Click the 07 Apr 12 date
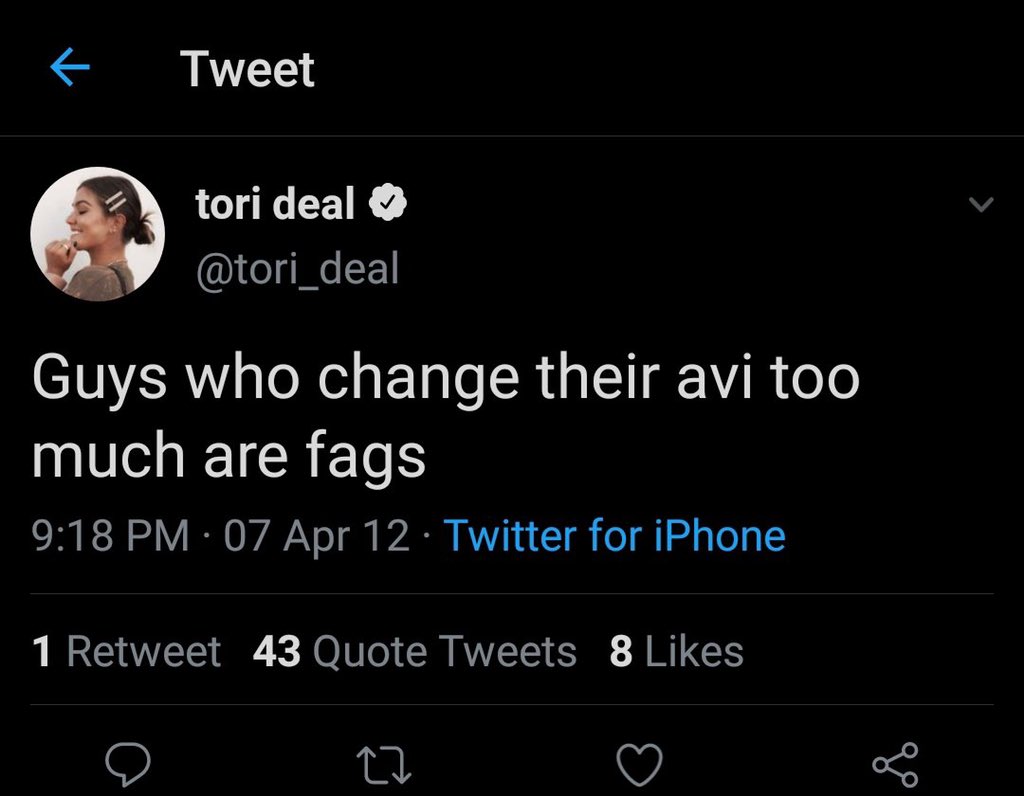 317,535
